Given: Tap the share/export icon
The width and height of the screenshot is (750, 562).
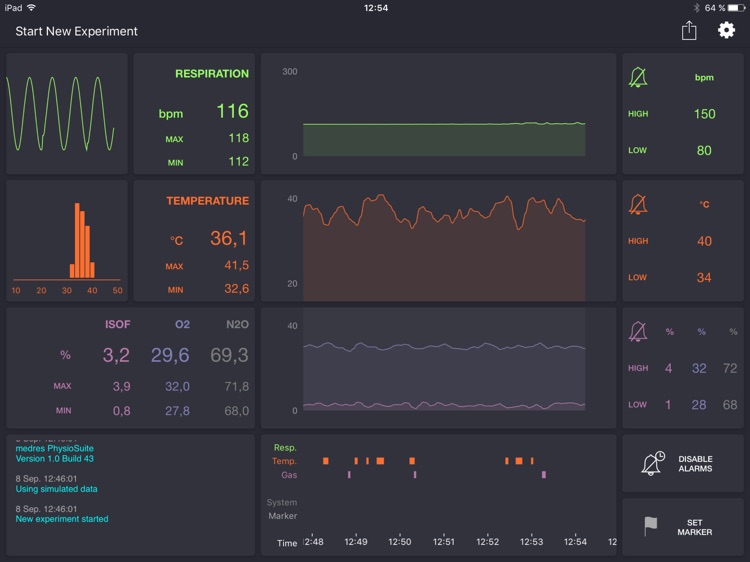Looking at the screenshot, I should click(689, 31).
